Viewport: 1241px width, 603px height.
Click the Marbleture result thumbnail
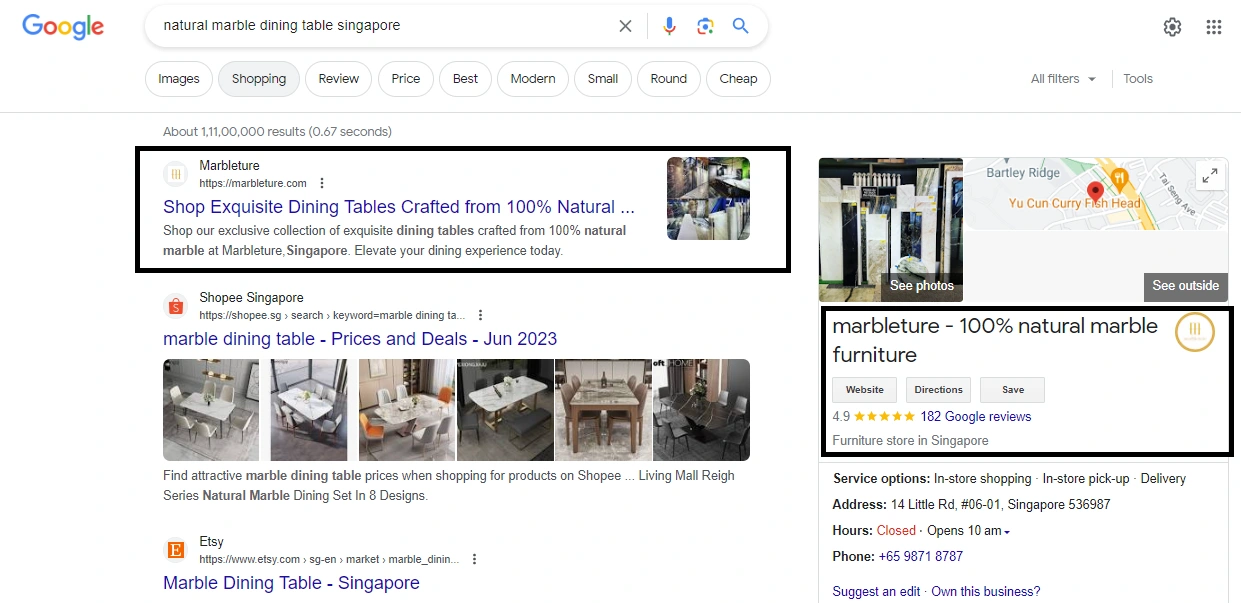[708, 198]
